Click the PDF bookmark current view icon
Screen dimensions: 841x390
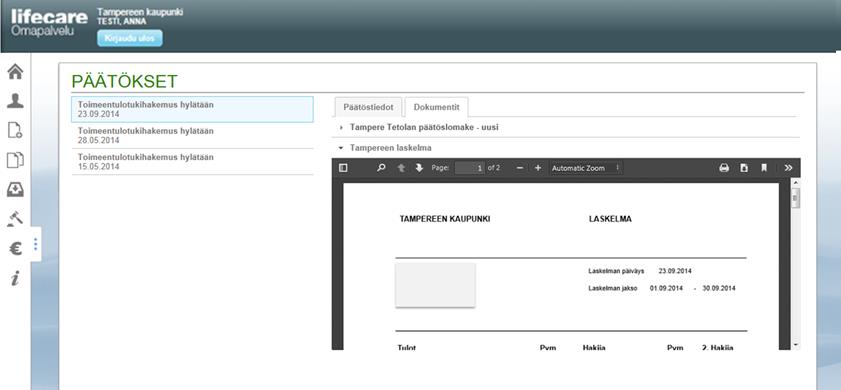pyautogui.click(x=764, y=168)
